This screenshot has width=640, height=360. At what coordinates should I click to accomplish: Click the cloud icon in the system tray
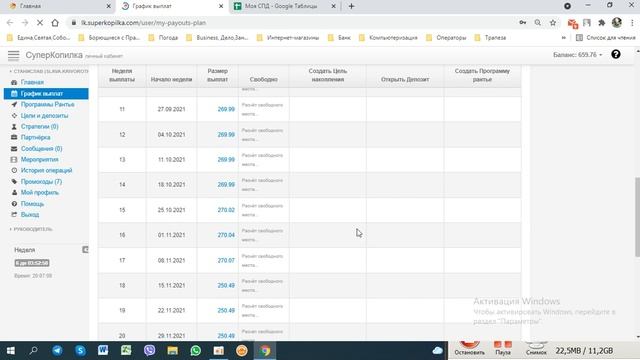pyautogui.click(x=437, y=350)
